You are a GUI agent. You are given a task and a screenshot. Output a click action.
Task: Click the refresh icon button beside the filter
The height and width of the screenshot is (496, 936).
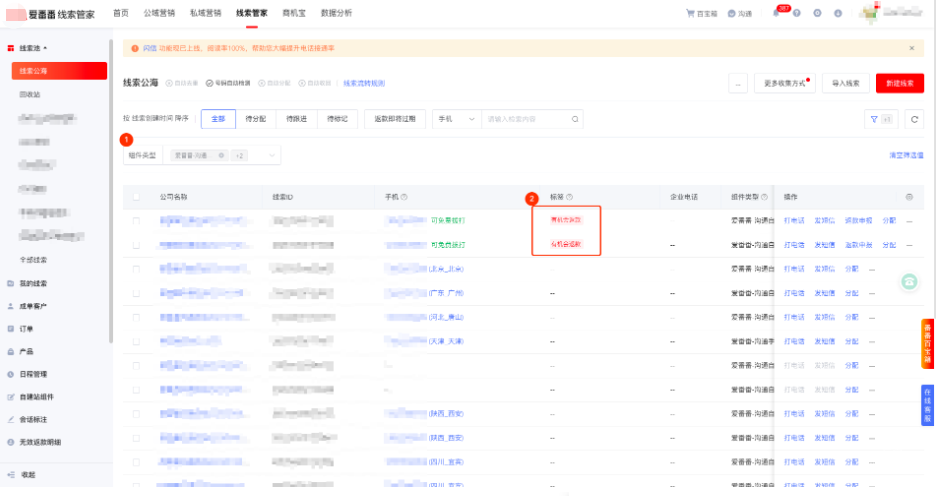[x=914, y=119]
